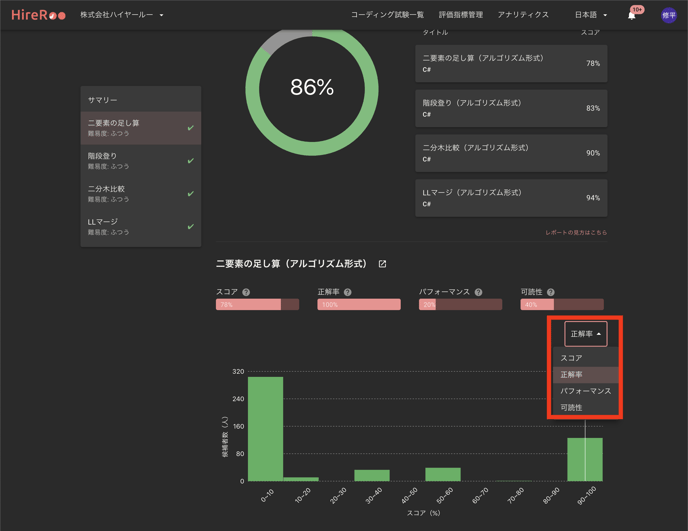Open LLマージ (アルゴリズム形式) score card
688x531 pixels.
coord(511,197)
